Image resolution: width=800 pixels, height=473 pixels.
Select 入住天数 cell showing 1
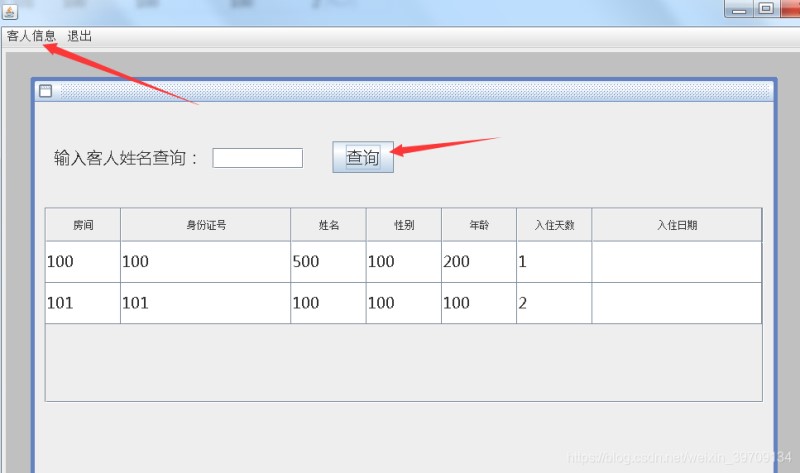click(x=554, y=262)
